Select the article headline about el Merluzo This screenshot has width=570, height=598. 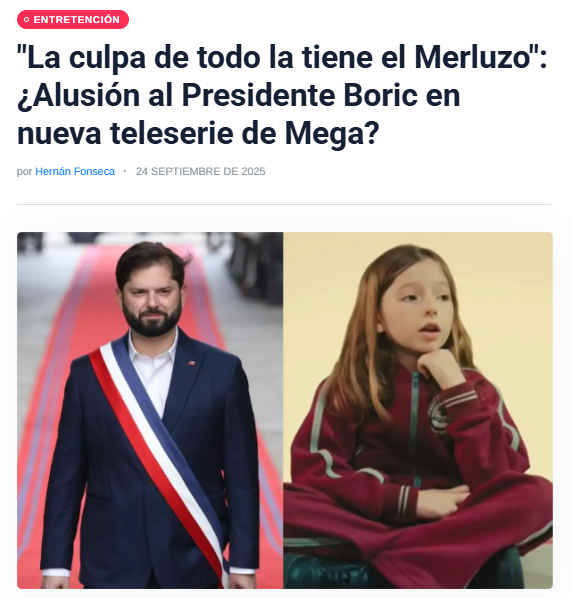pyautogui.click(x=282, y=95)
